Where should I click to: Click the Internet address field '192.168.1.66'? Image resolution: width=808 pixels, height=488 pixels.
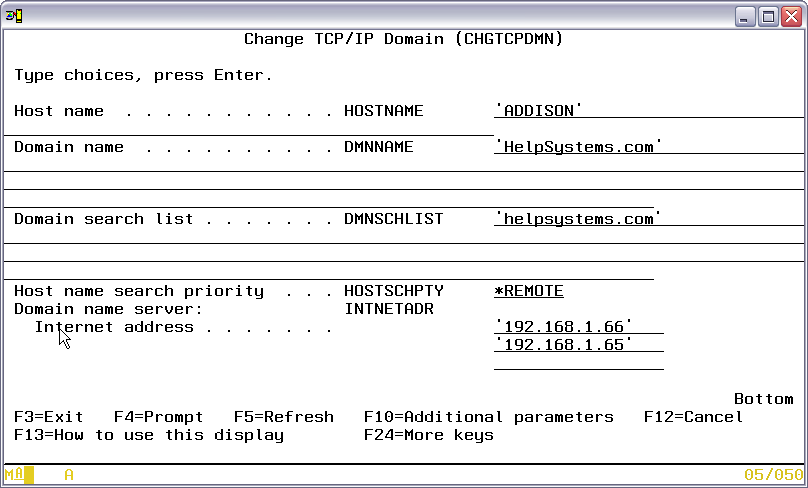pos(564,327)
